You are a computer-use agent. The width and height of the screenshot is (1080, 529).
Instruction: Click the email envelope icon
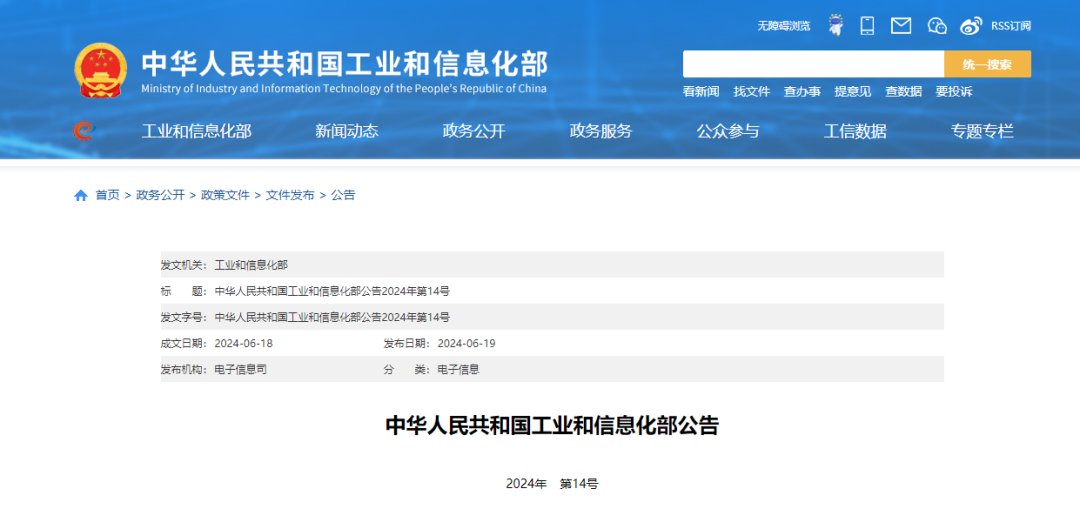click(901, 25)
